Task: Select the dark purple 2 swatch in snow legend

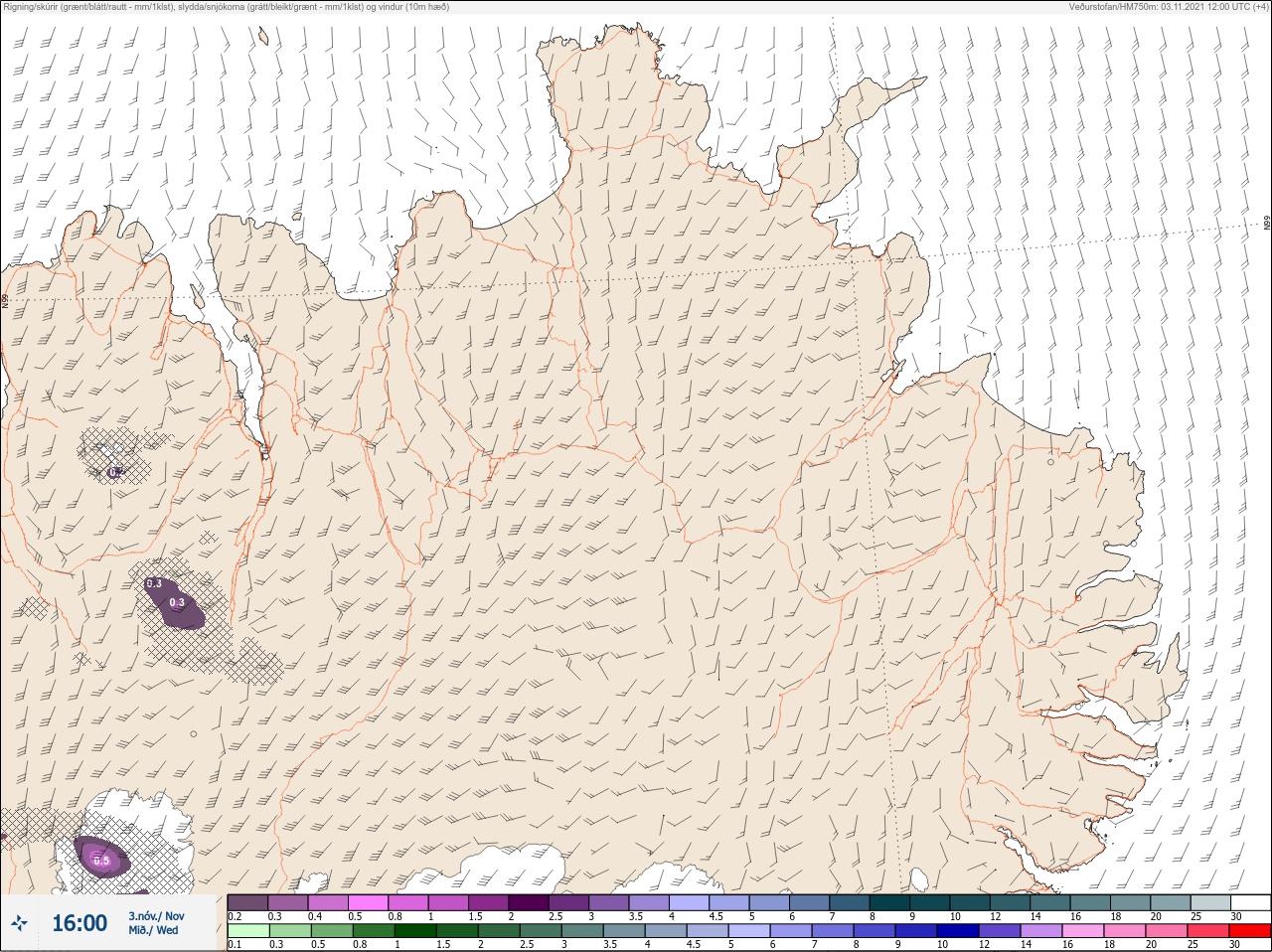Action: [529, 902]
